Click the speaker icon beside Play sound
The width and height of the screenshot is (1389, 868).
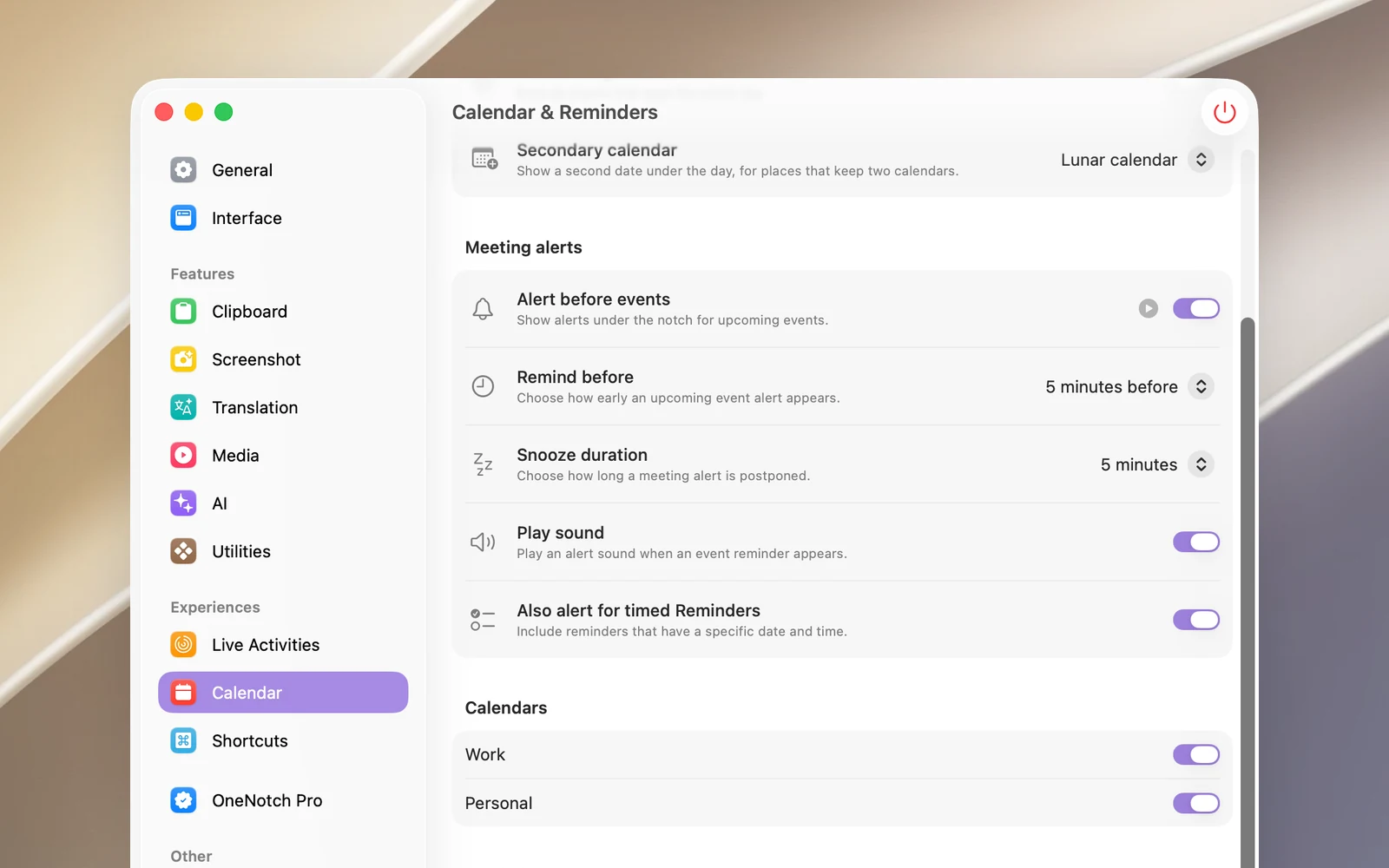pyautogui.click(x=483, y=542)
